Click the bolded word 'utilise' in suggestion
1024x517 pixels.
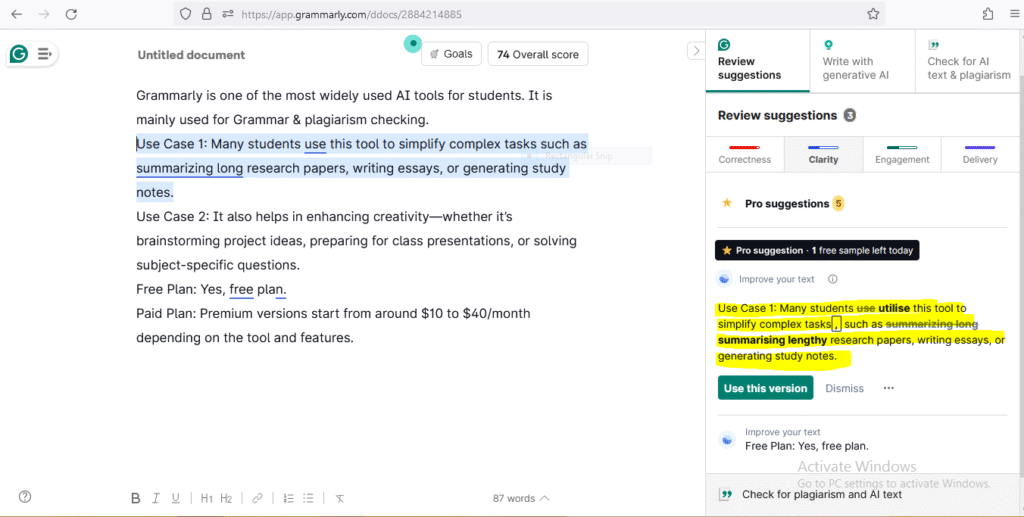894,308
